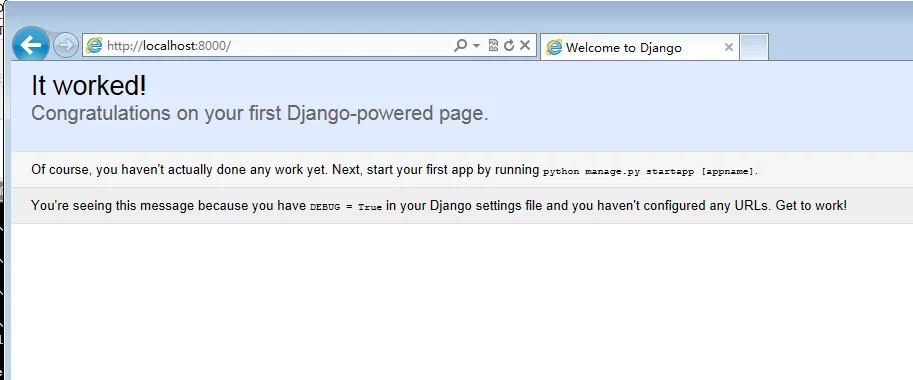The width and height of the screenshot is (913, 380).
Task: Go back with the Back arrow button
Action: [x=31, y=44]
